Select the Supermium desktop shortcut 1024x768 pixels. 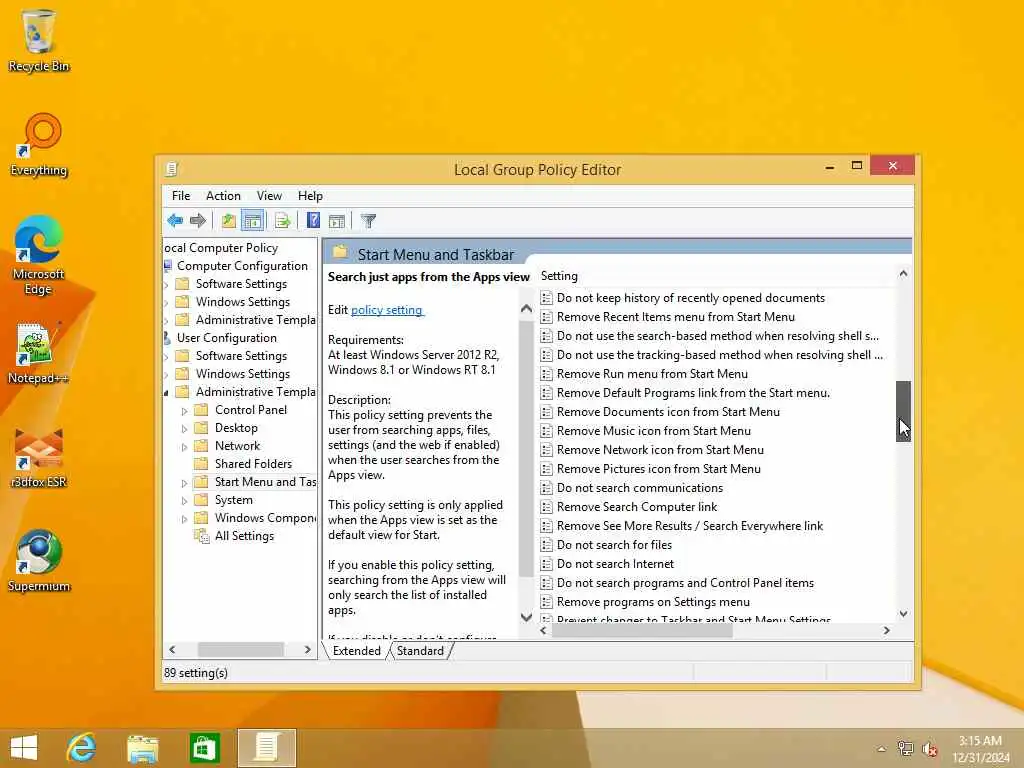point(39,562)
